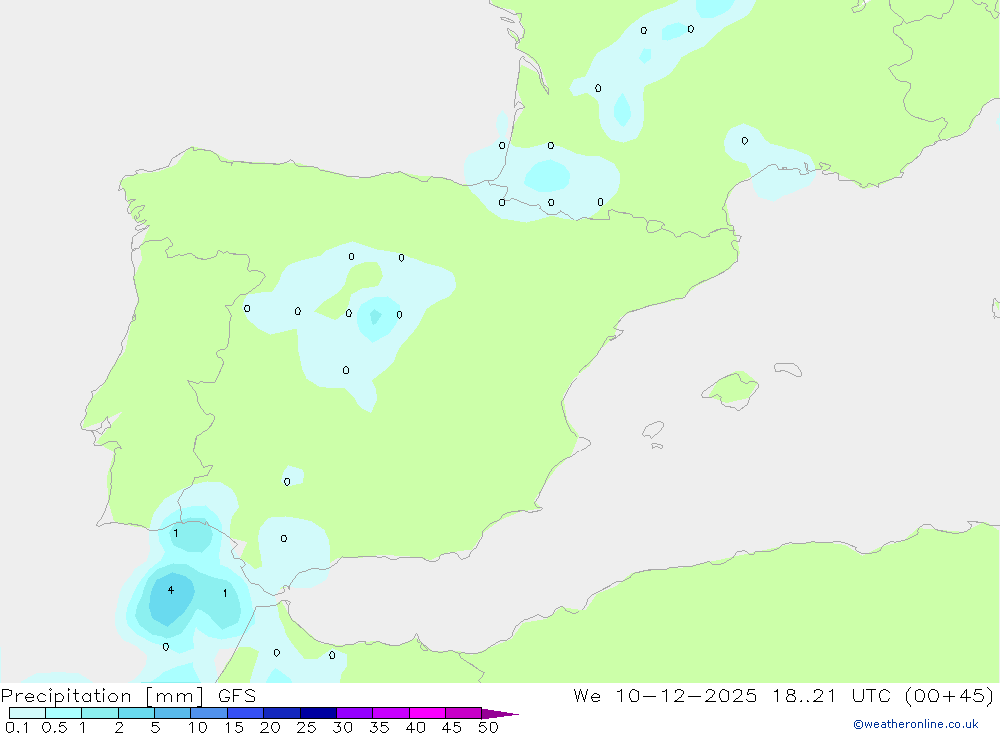Click the 25–30 mm navy legend swatch
1000x733 pixels.
318,713
